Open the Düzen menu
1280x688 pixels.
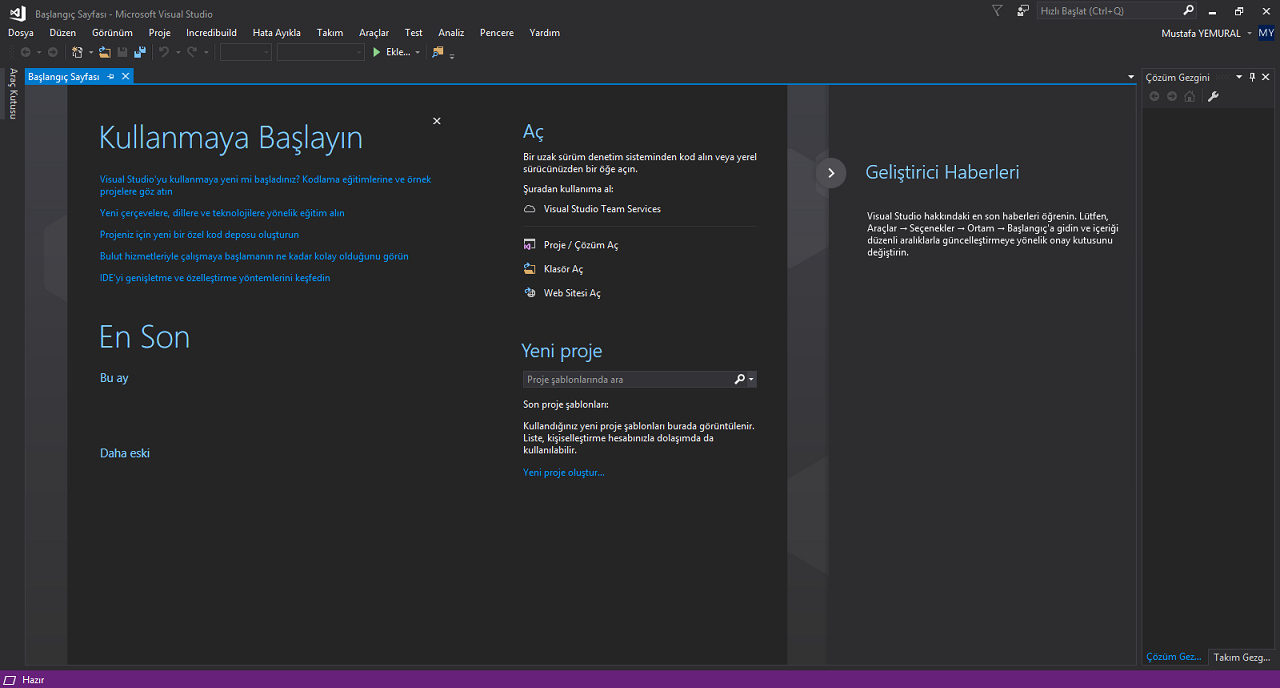click(63, 33)
